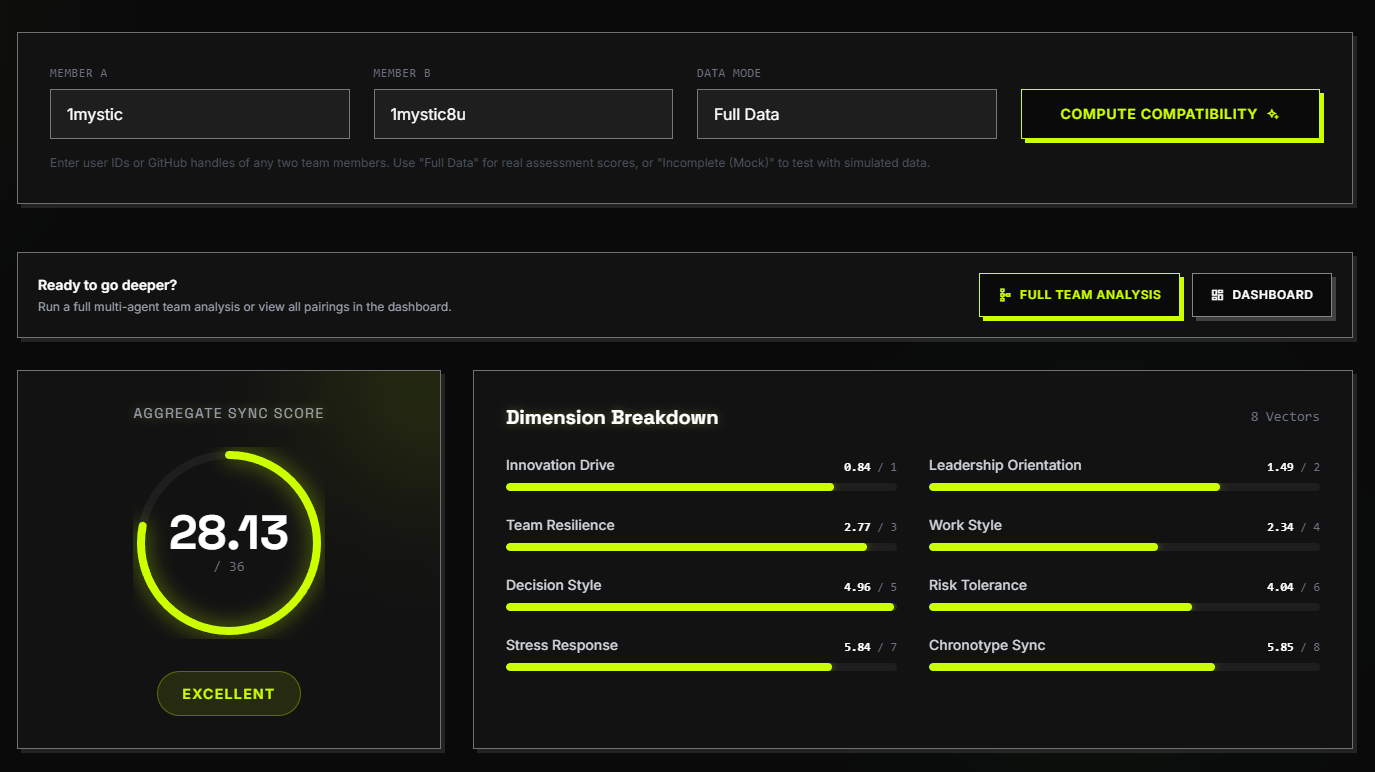Screen dimensions: 1375x772
Task: Click the Decision Style progress bar
Action: click(701, 607)
